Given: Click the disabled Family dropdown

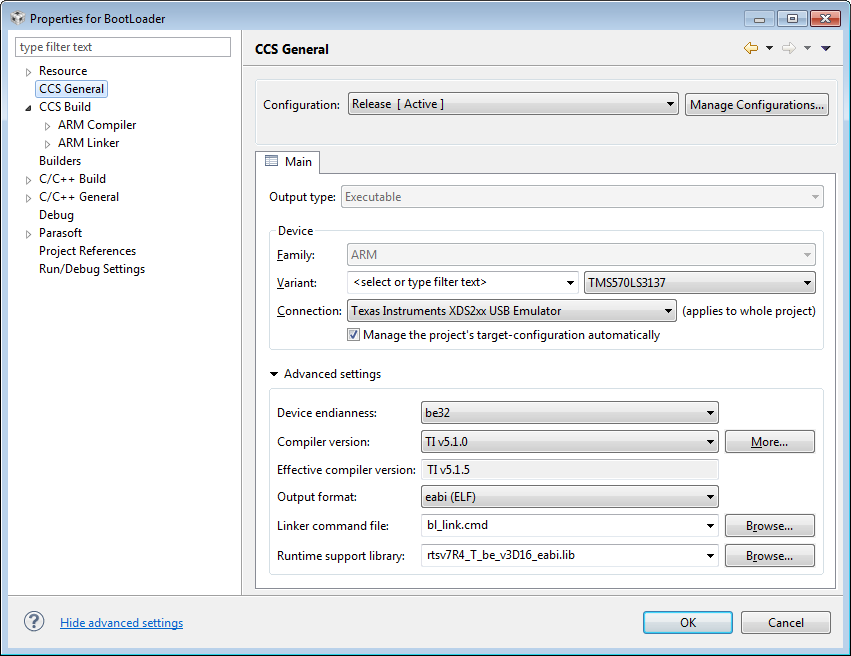Looking at the screenshot, I should 581,254.
